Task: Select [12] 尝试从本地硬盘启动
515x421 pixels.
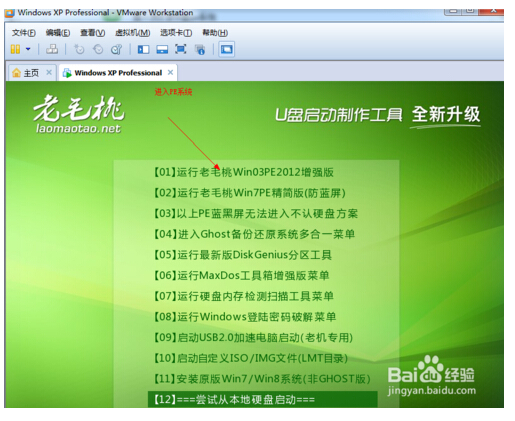Action: pos(263,399)
